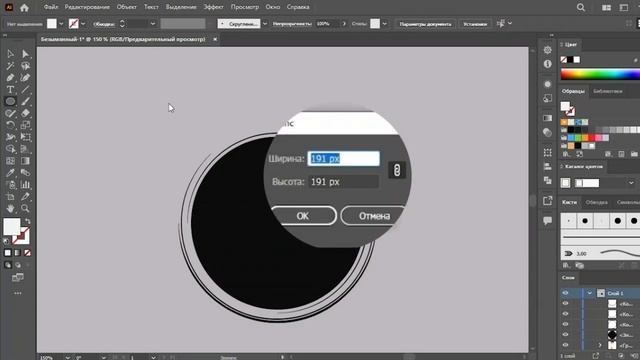
Task: Select the Free Transform tool
Action: (x=25, y=137)
